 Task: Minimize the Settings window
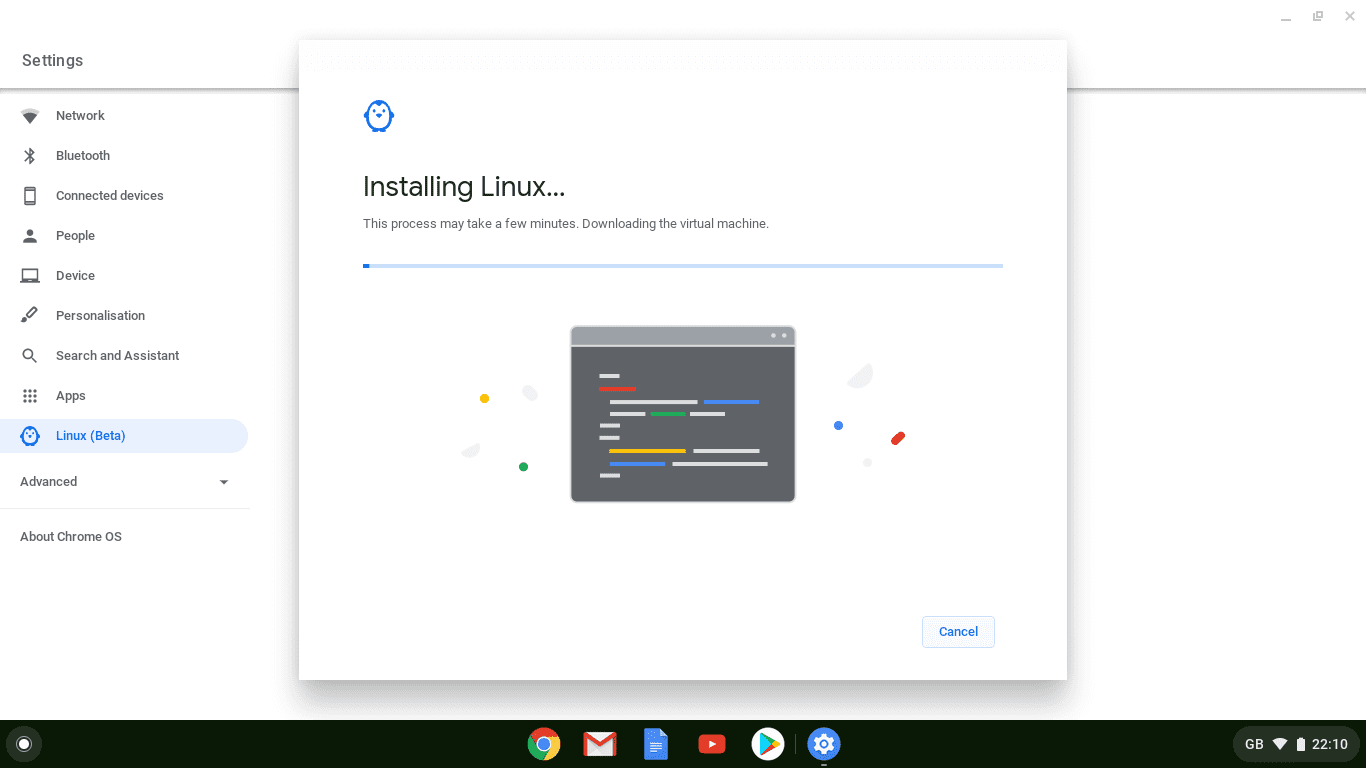pyautogui.click(x=1286, y=17)
